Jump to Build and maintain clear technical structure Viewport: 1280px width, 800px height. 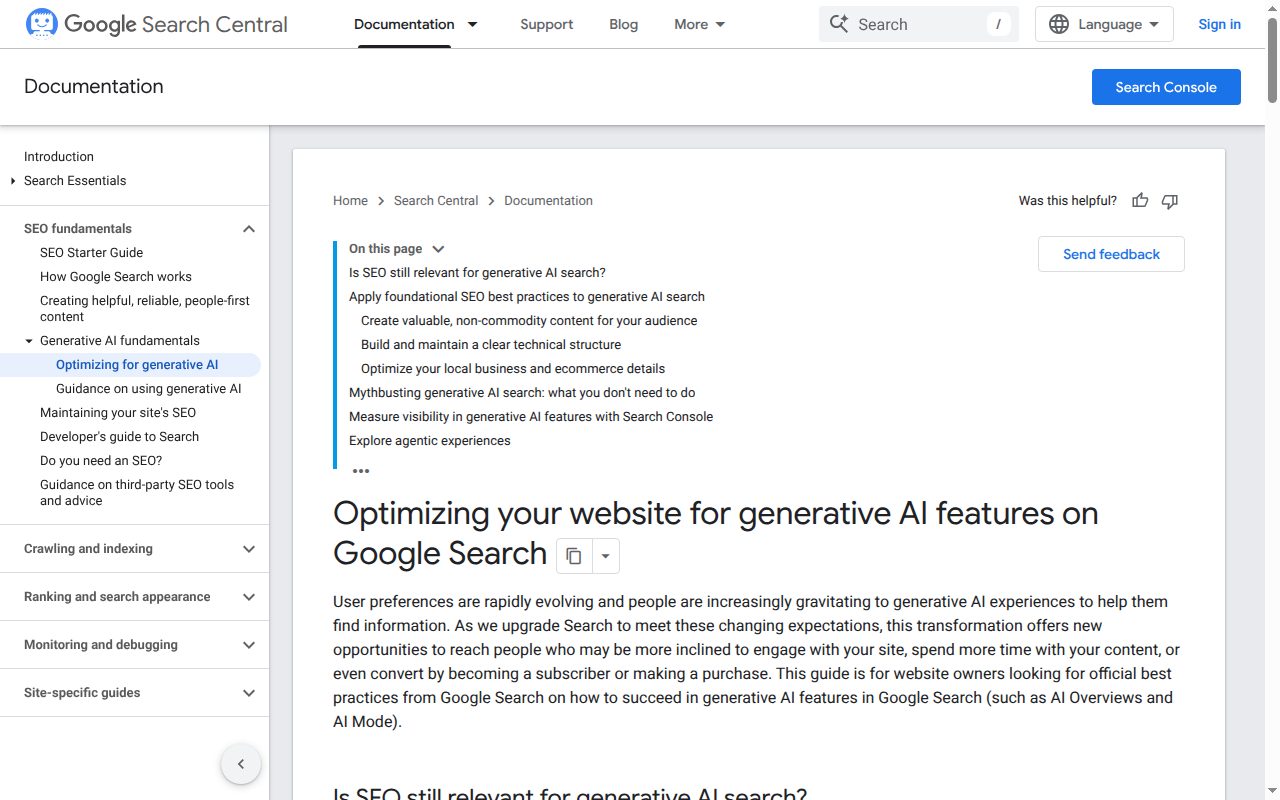(491, 345)
